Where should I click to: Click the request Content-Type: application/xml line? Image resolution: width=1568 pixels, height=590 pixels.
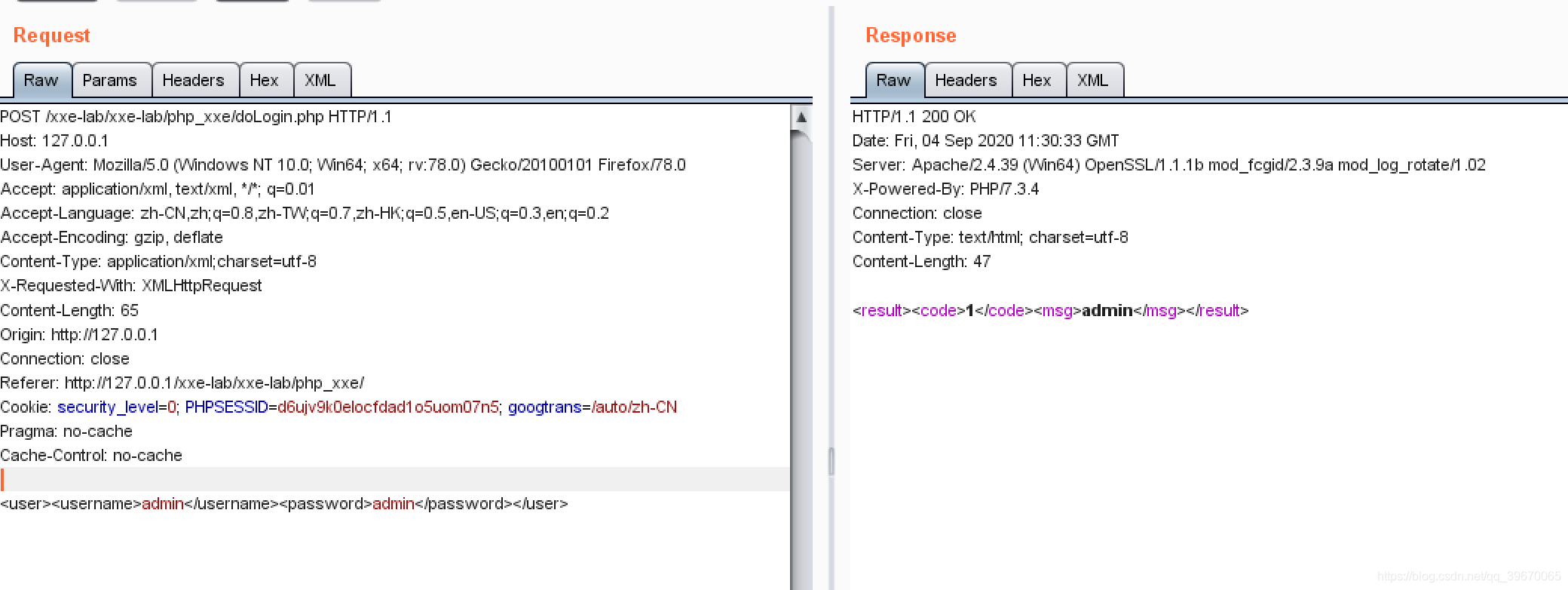click(158, 262)
